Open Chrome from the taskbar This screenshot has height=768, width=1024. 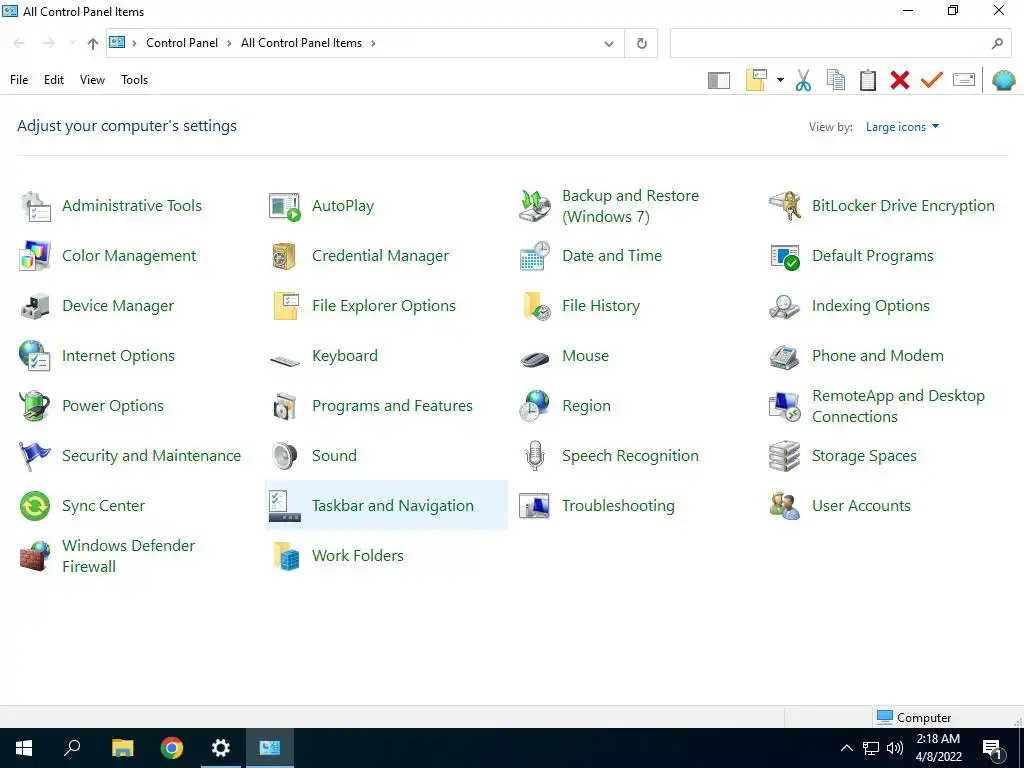pyautogui.click(x=172, y=748)
